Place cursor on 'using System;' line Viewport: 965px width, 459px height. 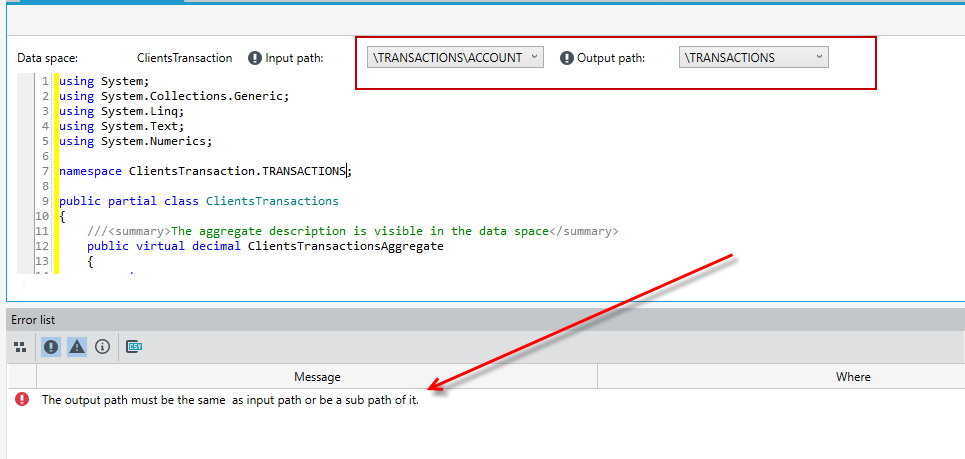click(104, 81)
